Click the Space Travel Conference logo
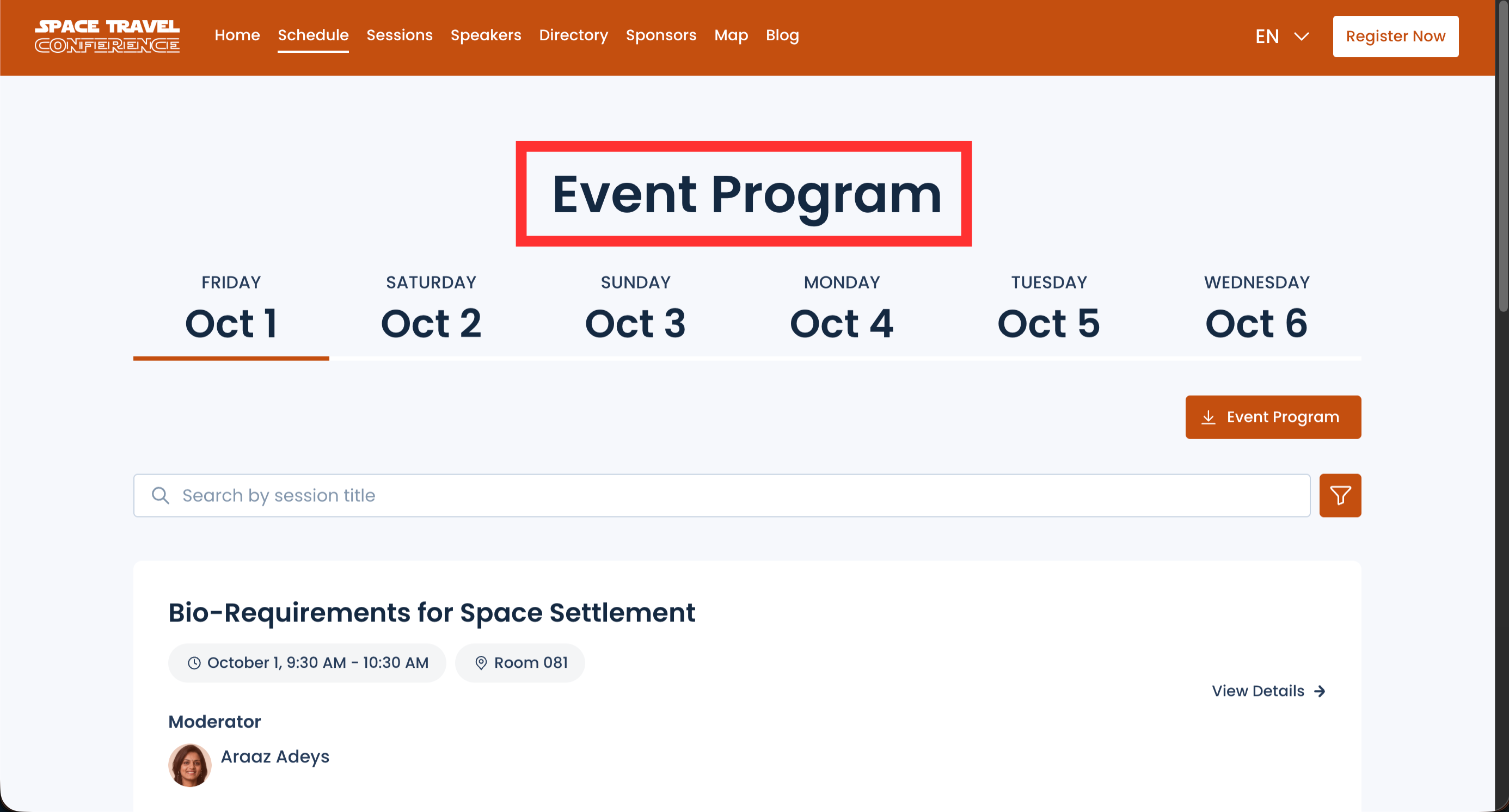 (x=107, y=36)
